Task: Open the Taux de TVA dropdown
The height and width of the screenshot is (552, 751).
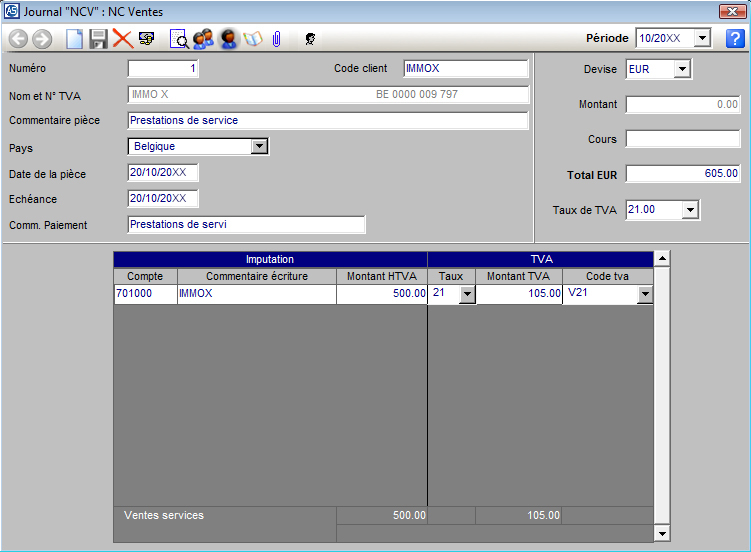Action: pyautogui.click(x=689, y=210)
